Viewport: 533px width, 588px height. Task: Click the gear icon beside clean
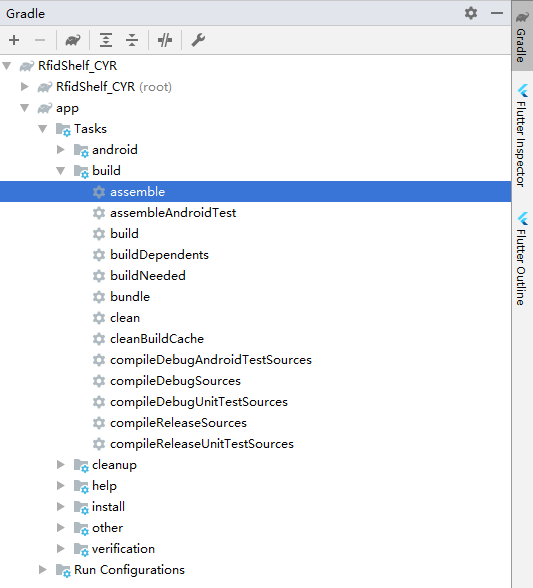[99, 318]
